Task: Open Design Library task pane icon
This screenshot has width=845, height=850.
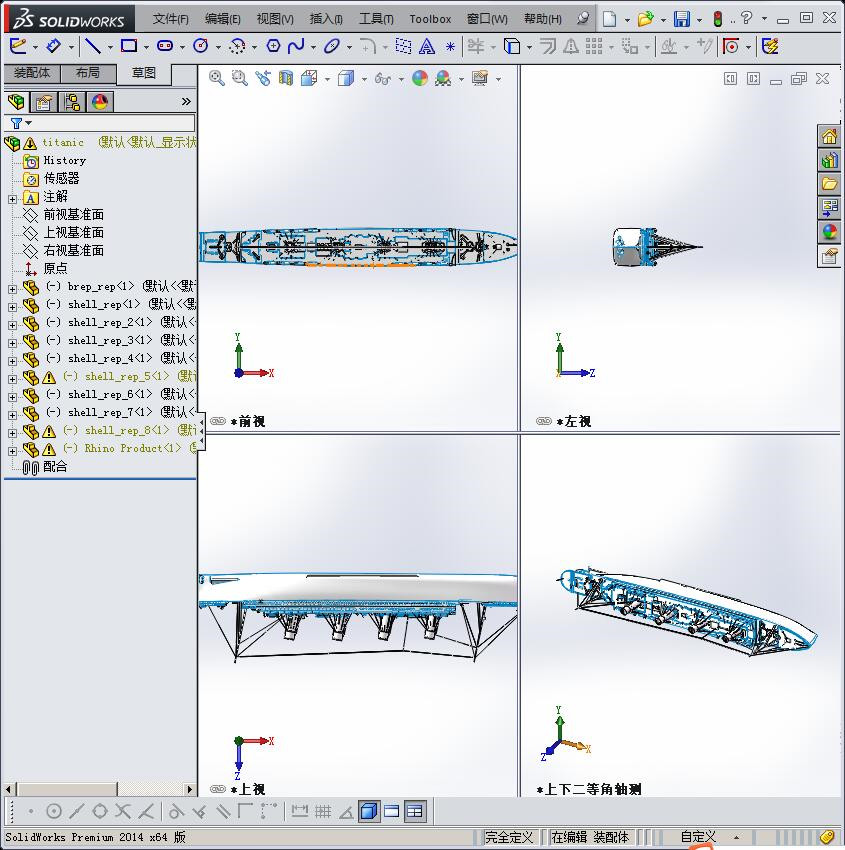Action: click(x=829, y=160)
